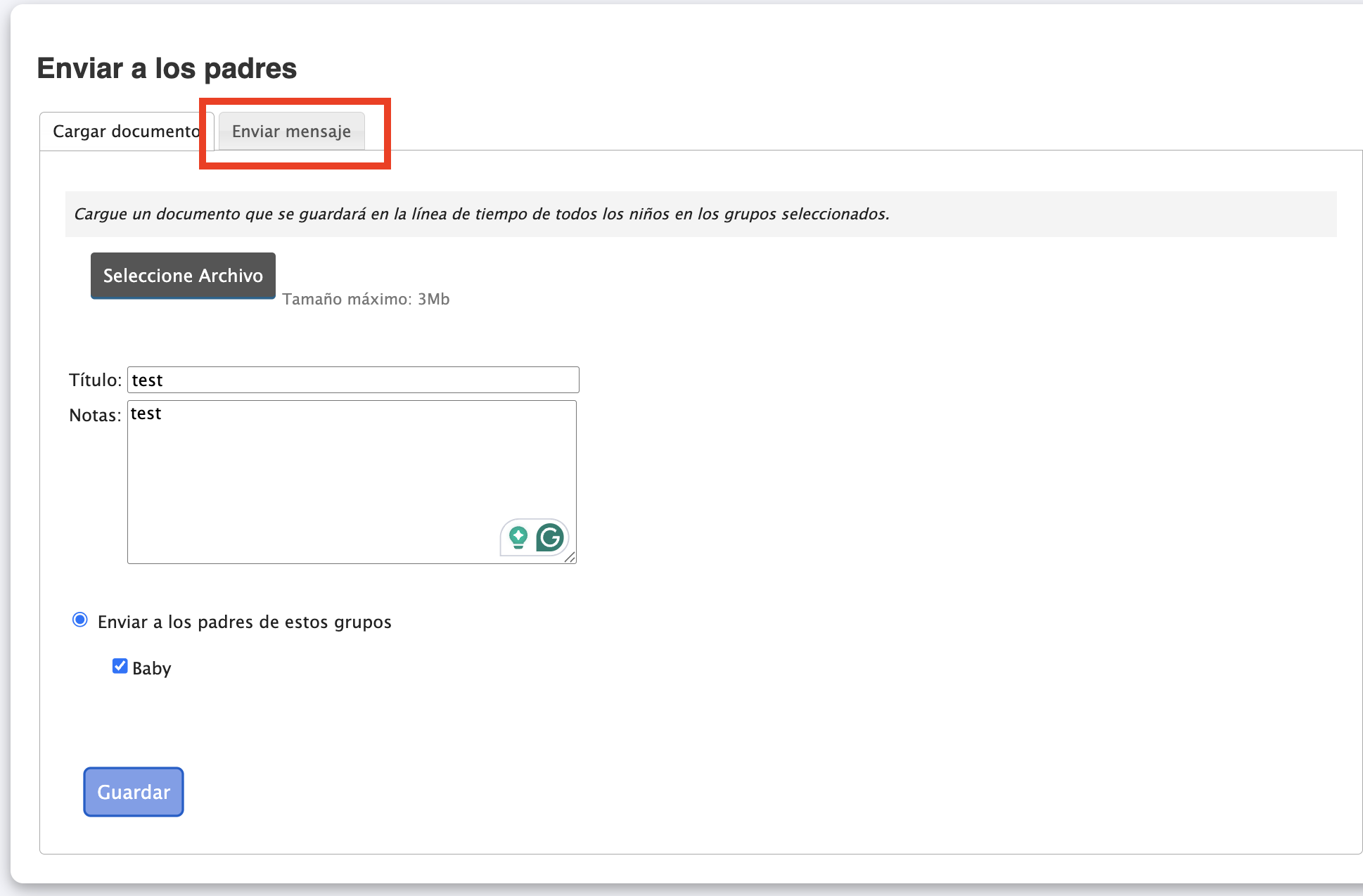The image size is (1363, 896).
Task: Click the 'Tamaño máximo: 3Mb' hint text
Action: coord(366,299)
